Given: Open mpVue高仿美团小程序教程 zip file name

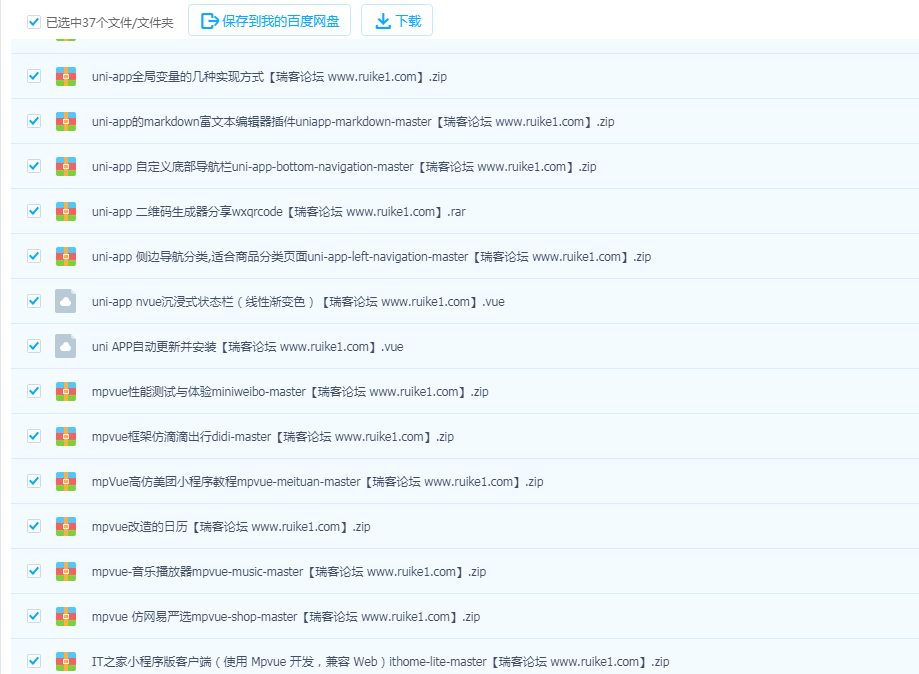Looking at the screenshot, I should [317, 482].
